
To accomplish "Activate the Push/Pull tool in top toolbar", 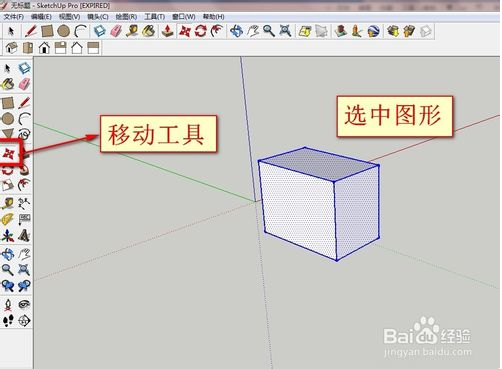I will point(167,31).
